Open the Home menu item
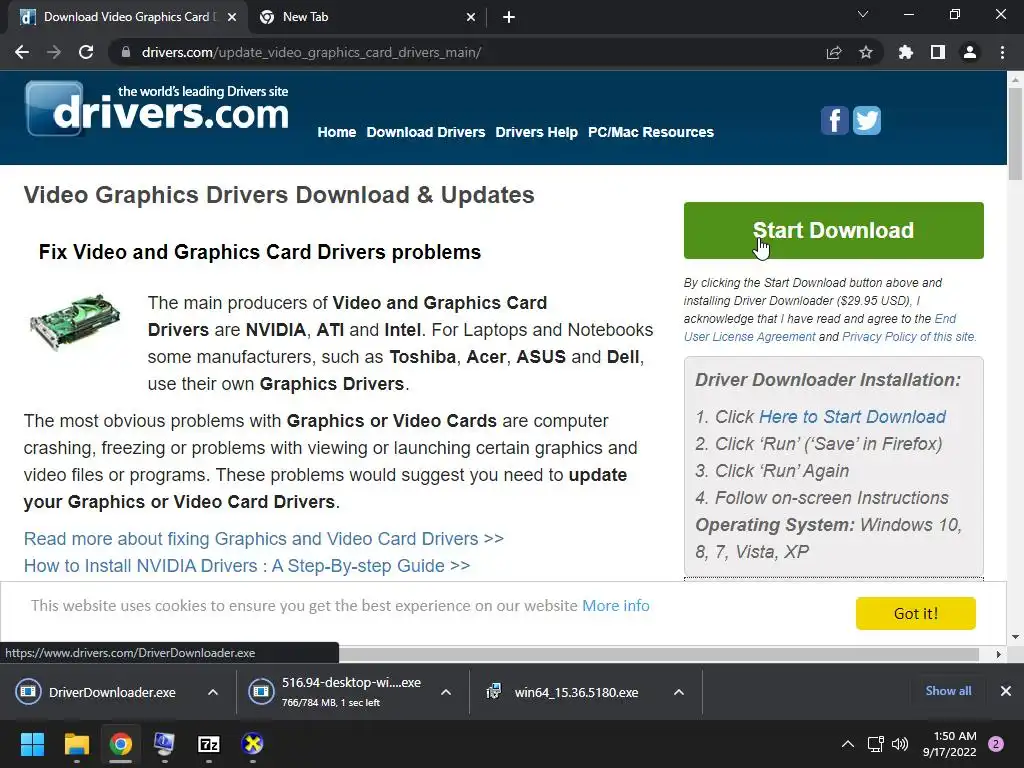Viewport: 1024px width, 768px height. [336, 132]
